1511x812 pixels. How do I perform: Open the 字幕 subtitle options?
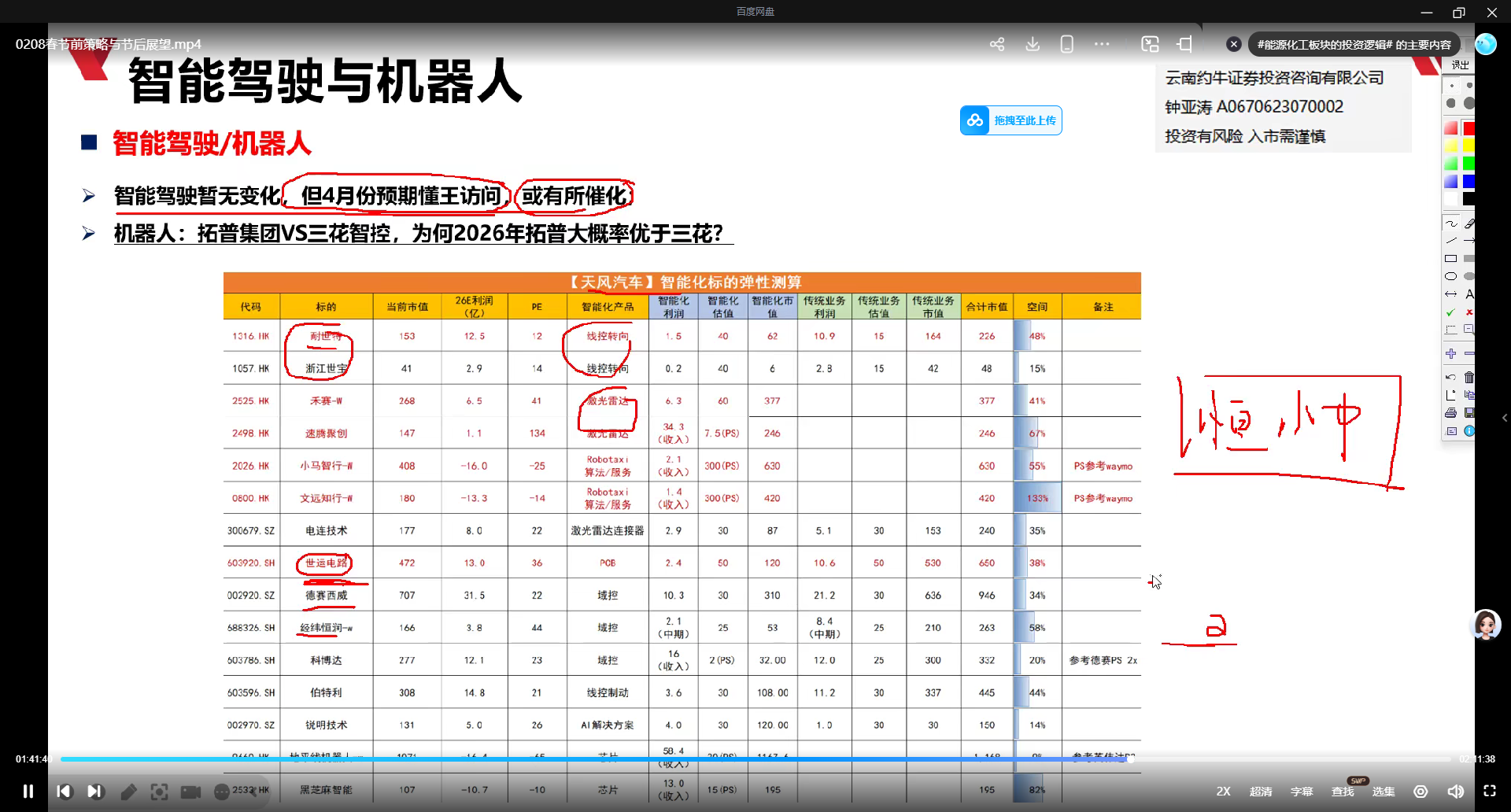pyautogui.click(x=1302, y=792)
